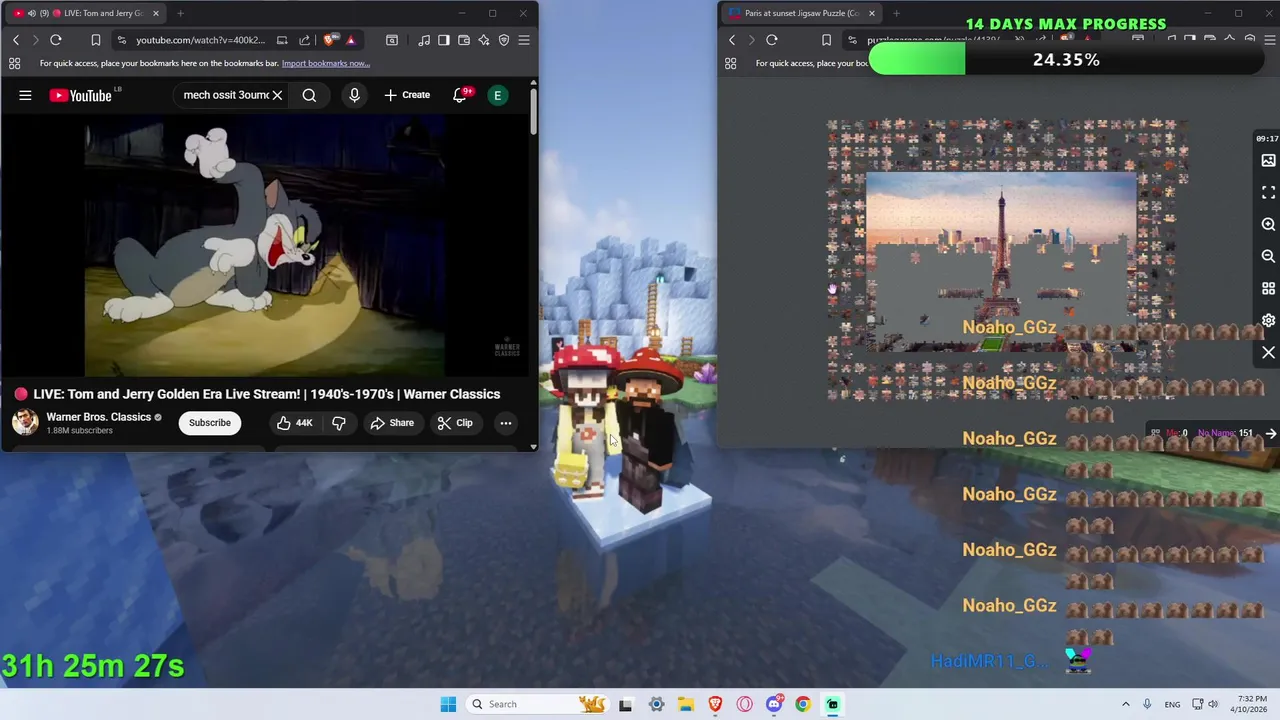Zoom in on the jigsaw puzzle

[x=1268, y=225]
